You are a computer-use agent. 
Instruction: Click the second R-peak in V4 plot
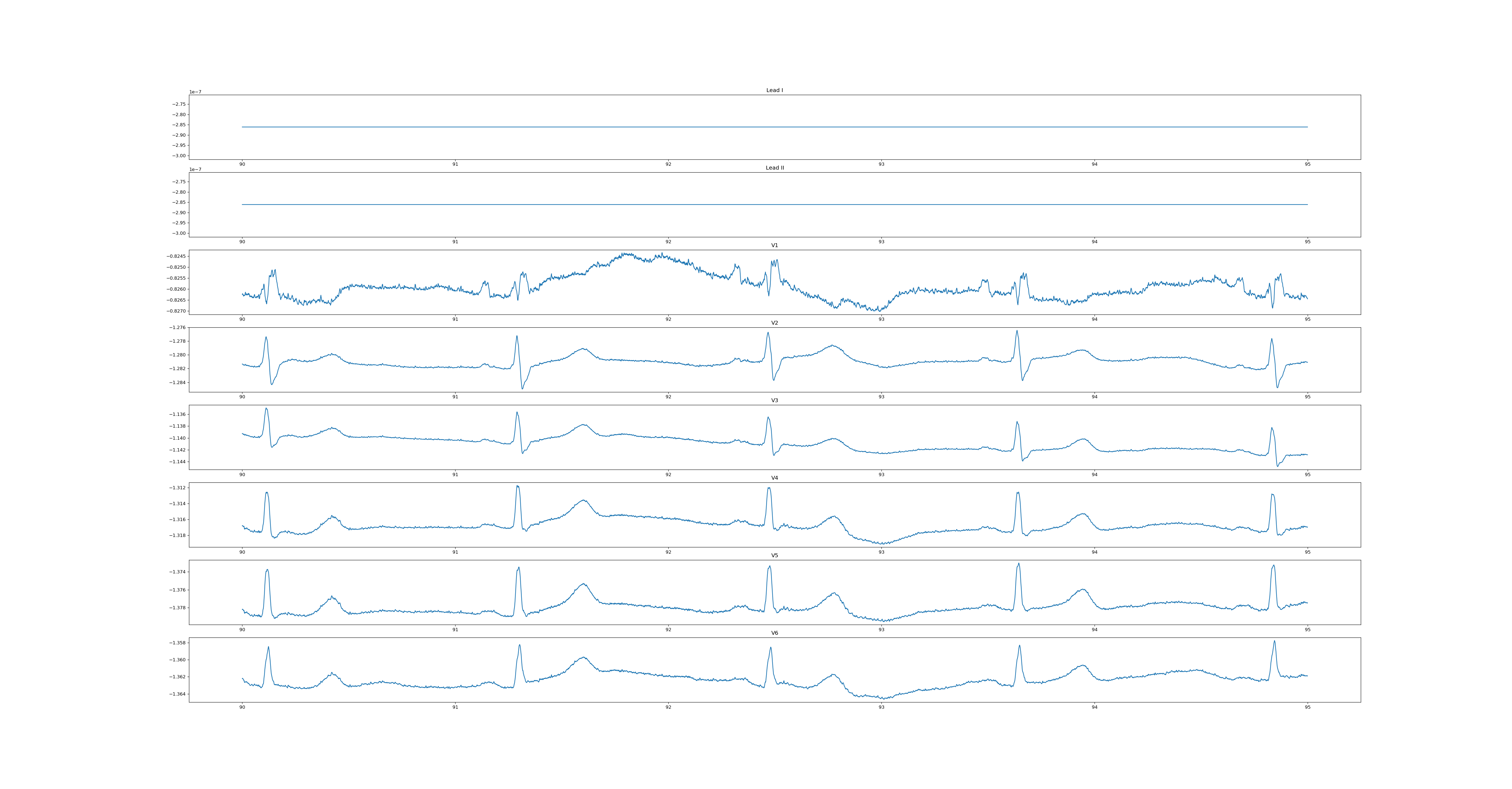(517, 486)
